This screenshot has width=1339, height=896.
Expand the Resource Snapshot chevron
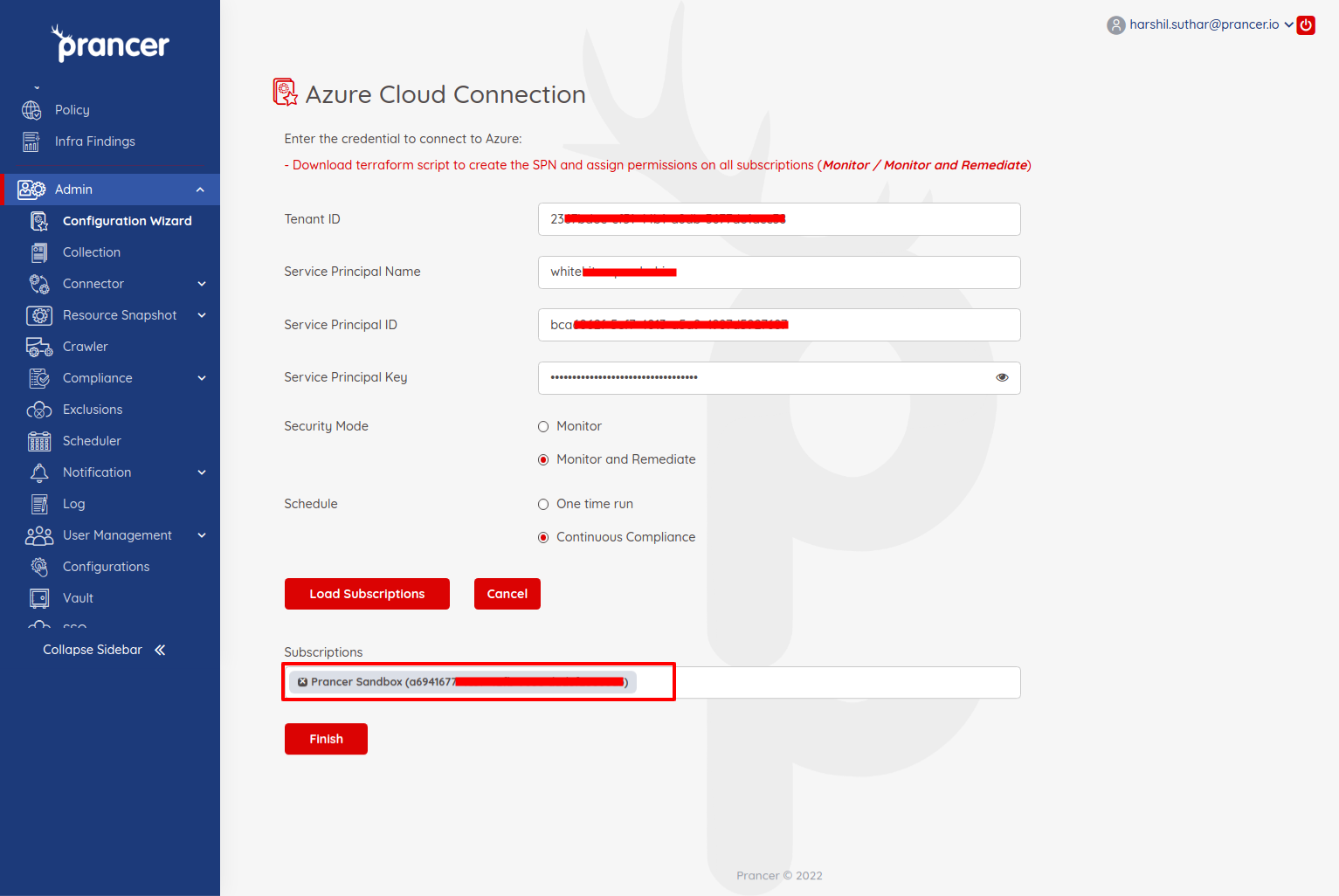[202, 315]
